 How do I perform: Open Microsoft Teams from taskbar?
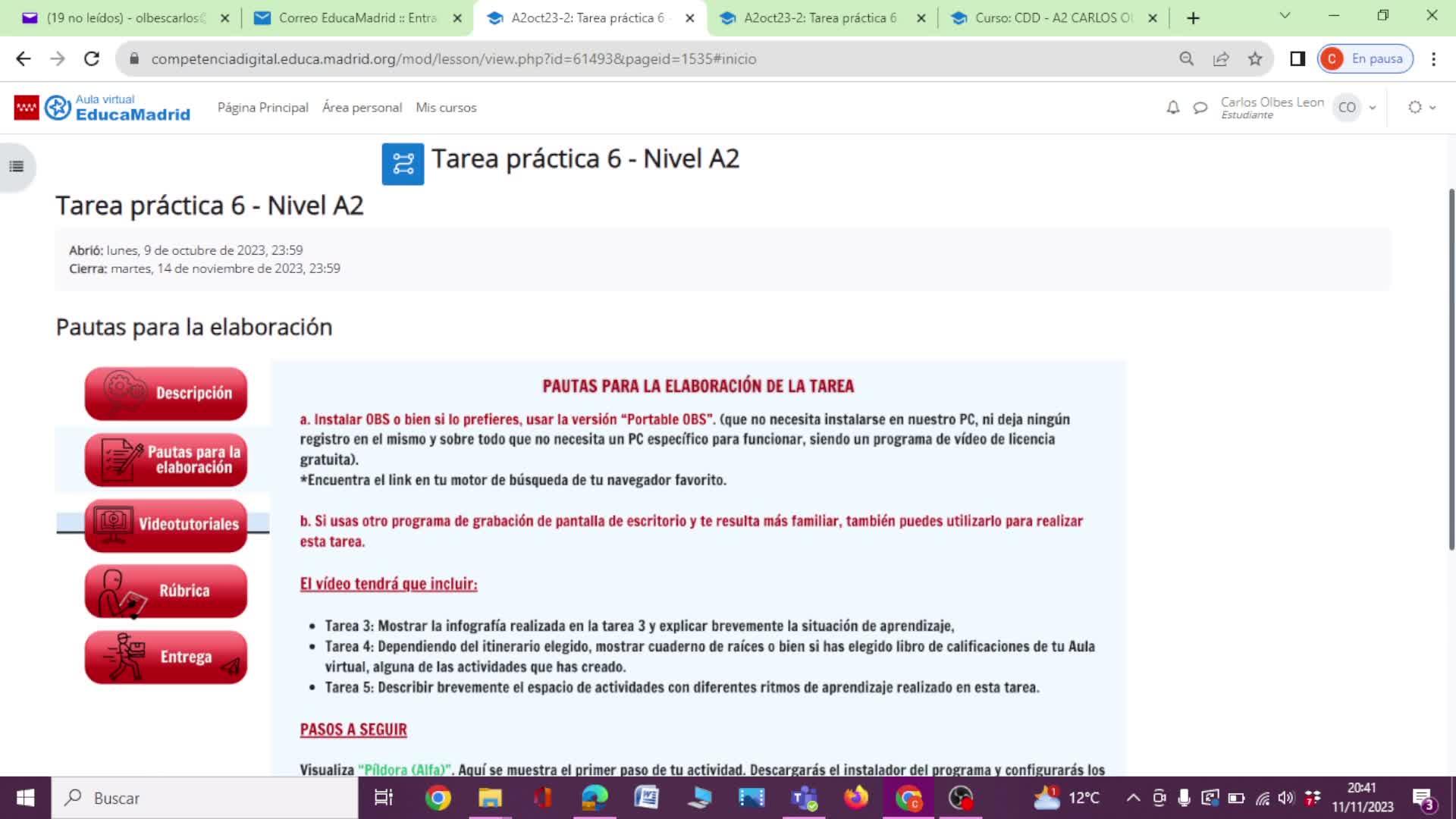click(x=803, y=798)
